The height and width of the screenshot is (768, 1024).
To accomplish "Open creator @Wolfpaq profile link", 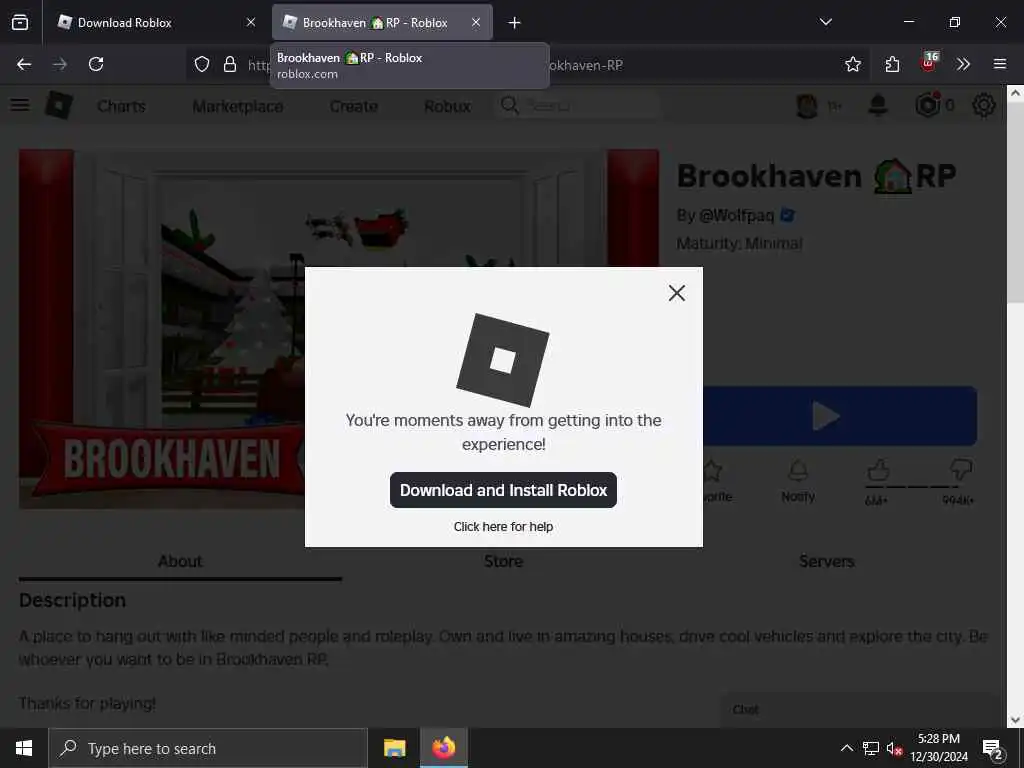I will [x=736, y=216].
